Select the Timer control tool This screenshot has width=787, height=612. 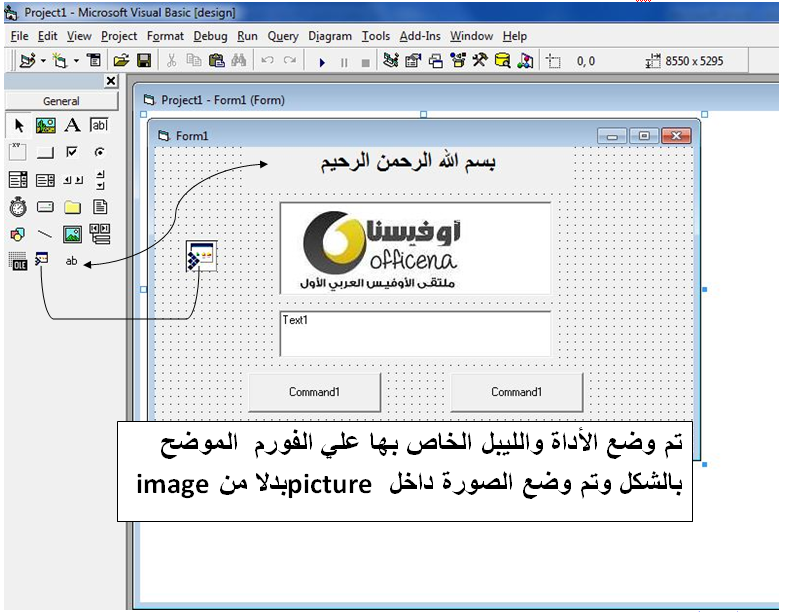[18, 207]
